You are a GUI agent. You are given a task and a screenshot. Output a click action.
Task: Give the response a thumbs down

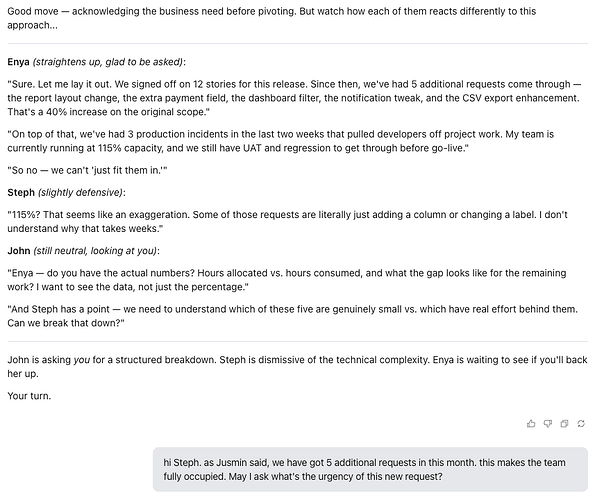click(x=548, y=423)
